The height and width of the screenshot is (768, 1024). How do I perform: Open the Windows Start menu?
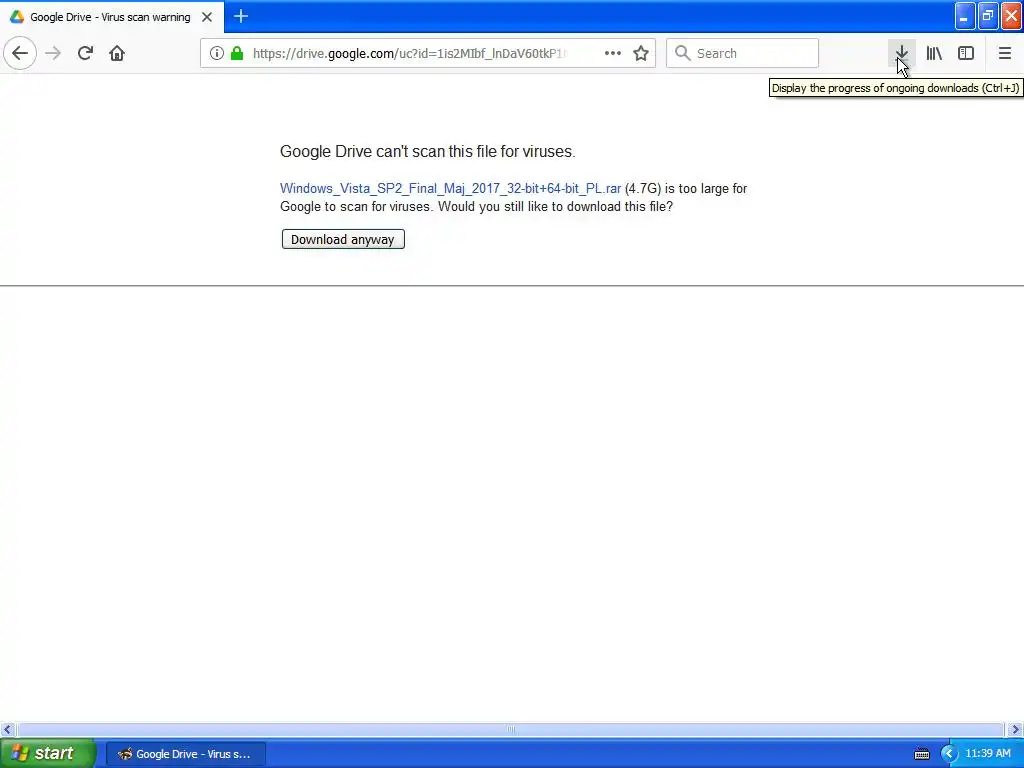48,753
